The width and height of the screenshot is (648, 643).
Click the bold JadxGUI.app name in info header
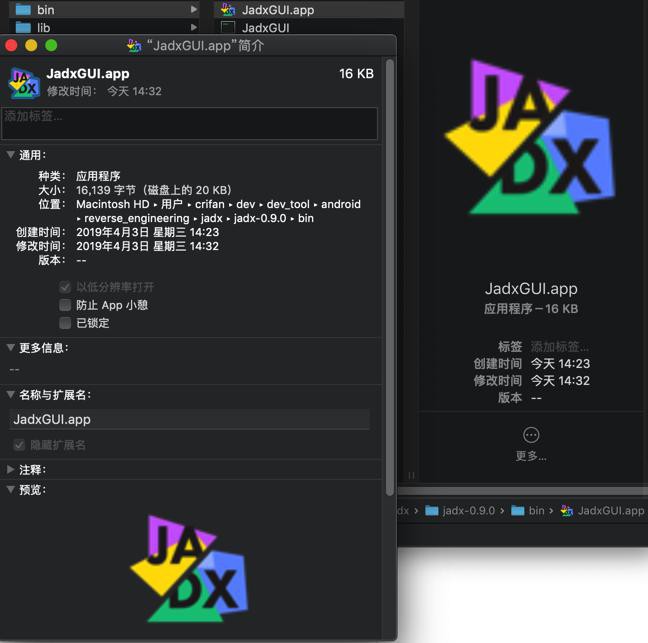pos(88,74)
